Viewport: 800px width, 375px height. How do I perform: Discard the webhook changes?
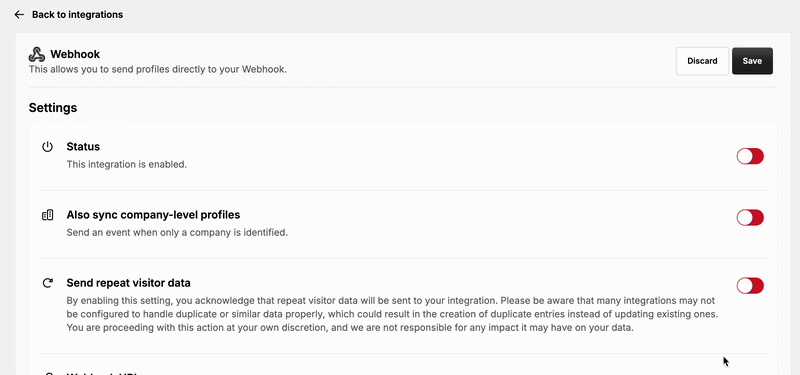click(x=702, y=61)
